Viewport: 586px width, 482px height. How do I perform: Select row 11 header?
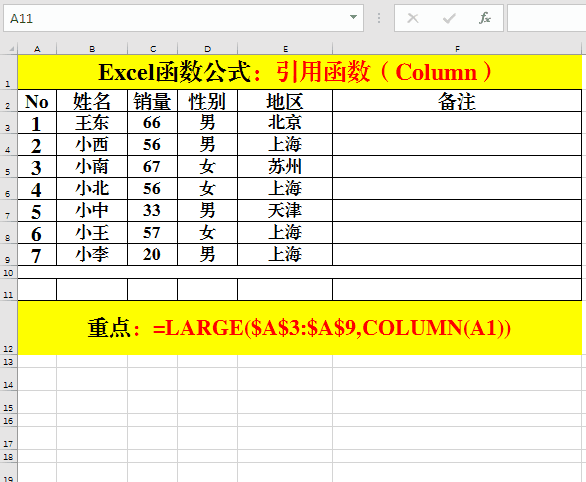pos(8,290)
